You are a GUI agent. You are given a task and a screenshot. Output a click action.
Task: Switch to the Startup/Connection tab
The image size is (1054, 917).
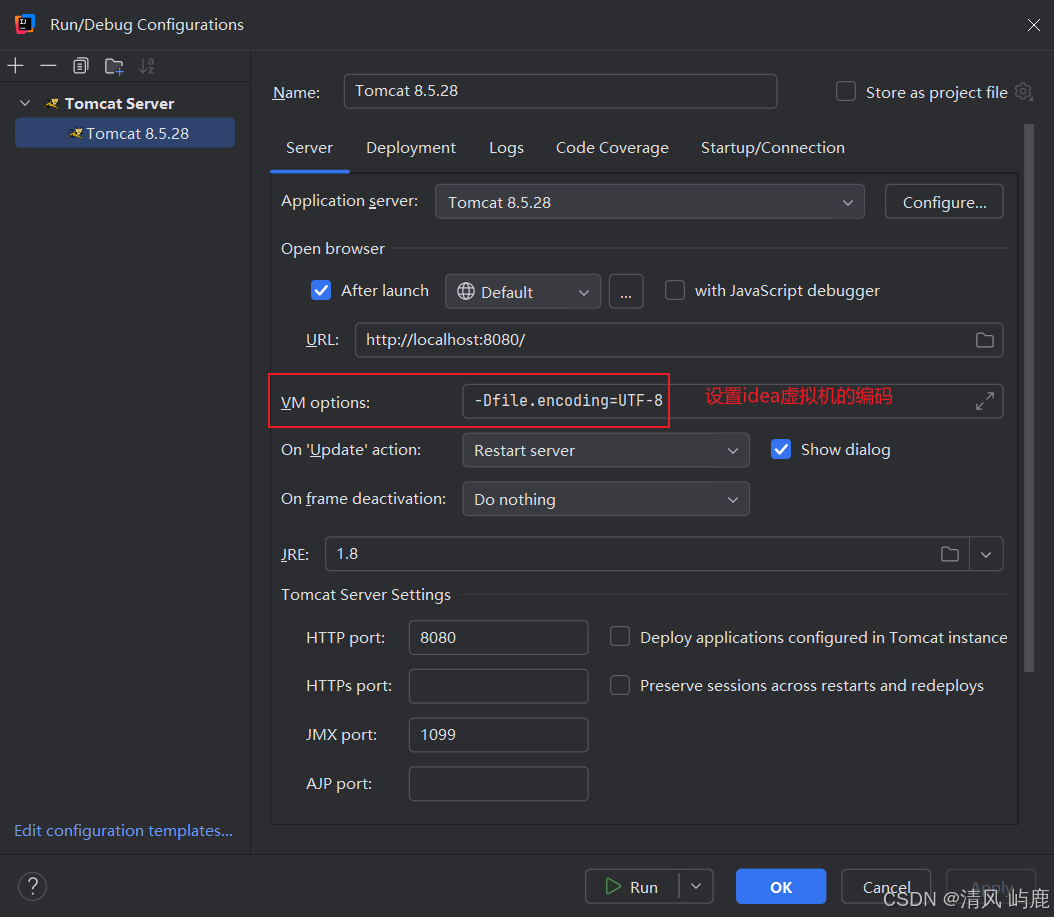point(773,148)
